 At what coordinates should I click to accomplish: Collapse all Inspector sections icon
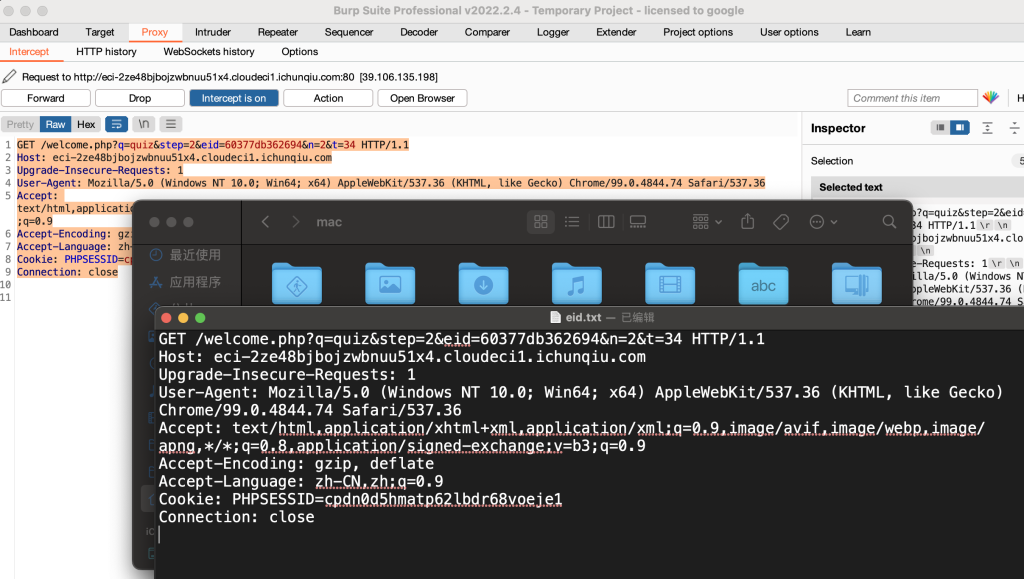pos(1014,128)
